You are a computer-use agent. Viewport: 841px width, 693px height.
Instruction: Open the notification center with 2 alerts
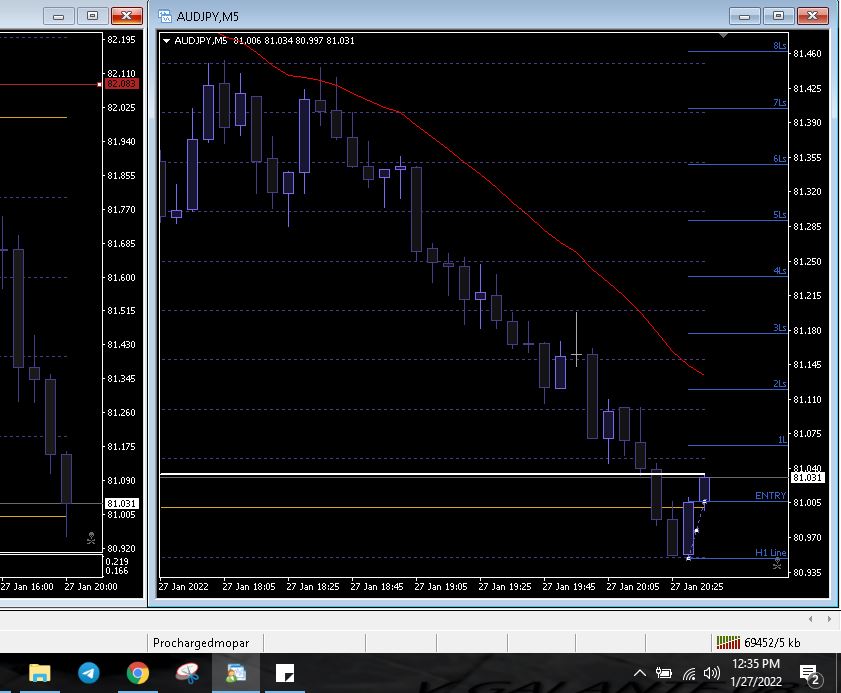(810, 675)
